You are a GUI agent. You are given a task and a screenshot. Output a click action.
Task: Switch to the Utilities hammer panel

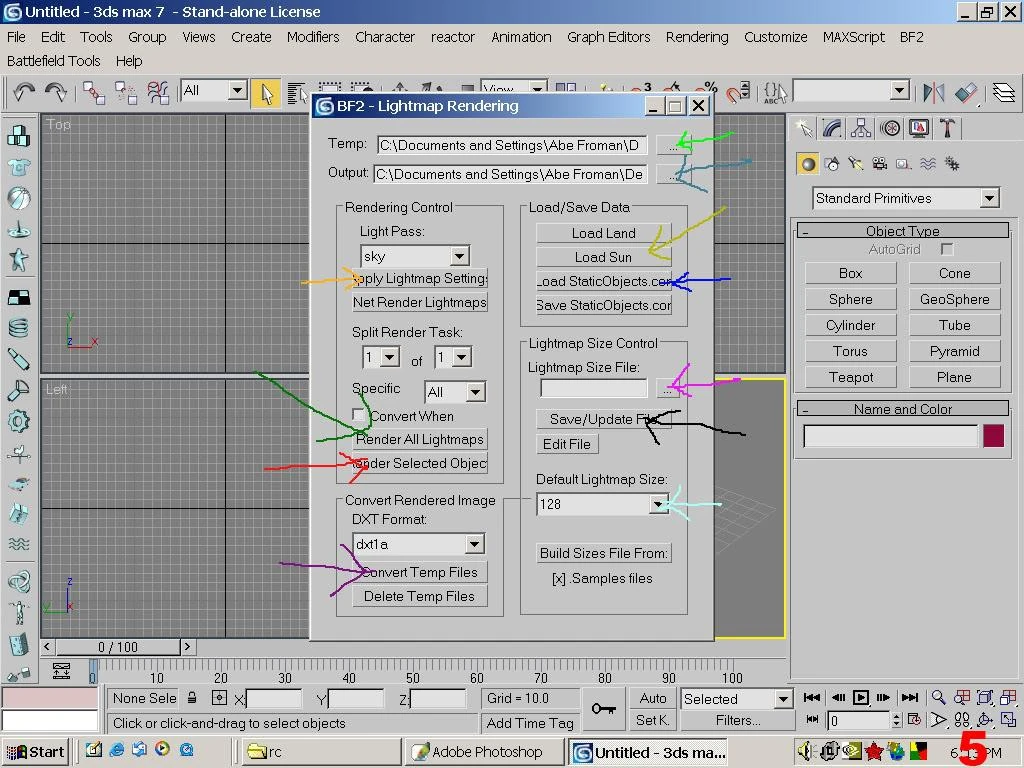[947, 128]
